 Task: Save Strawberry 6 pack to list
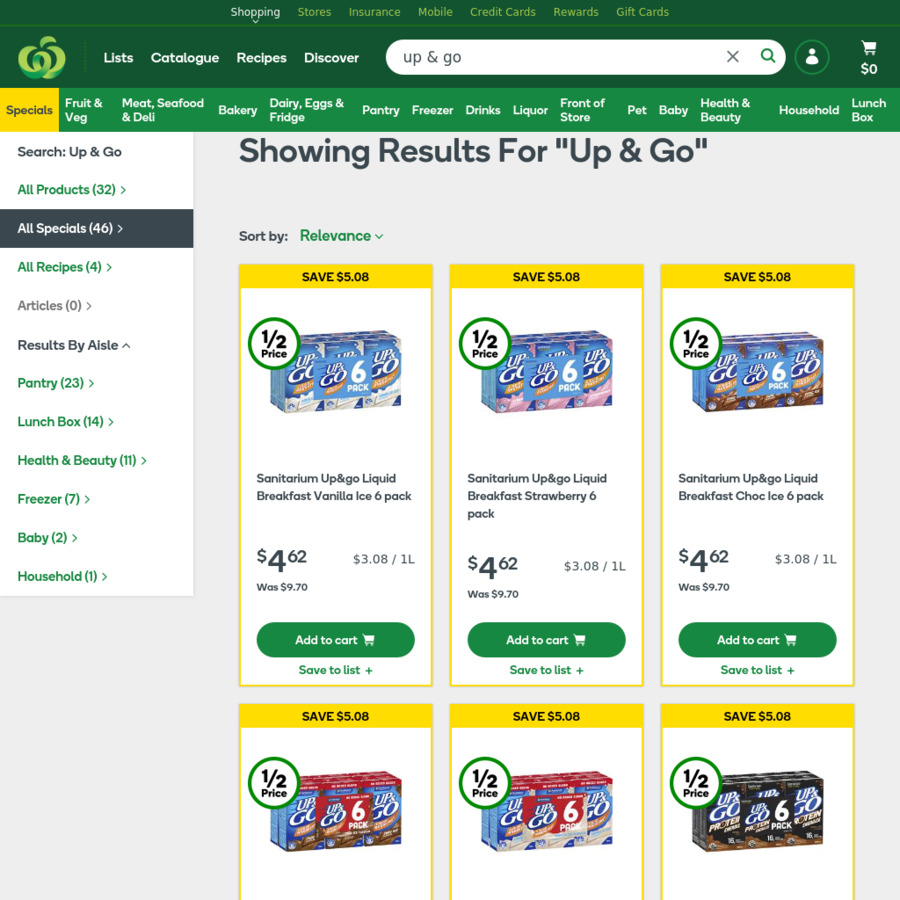click(546, 670)
